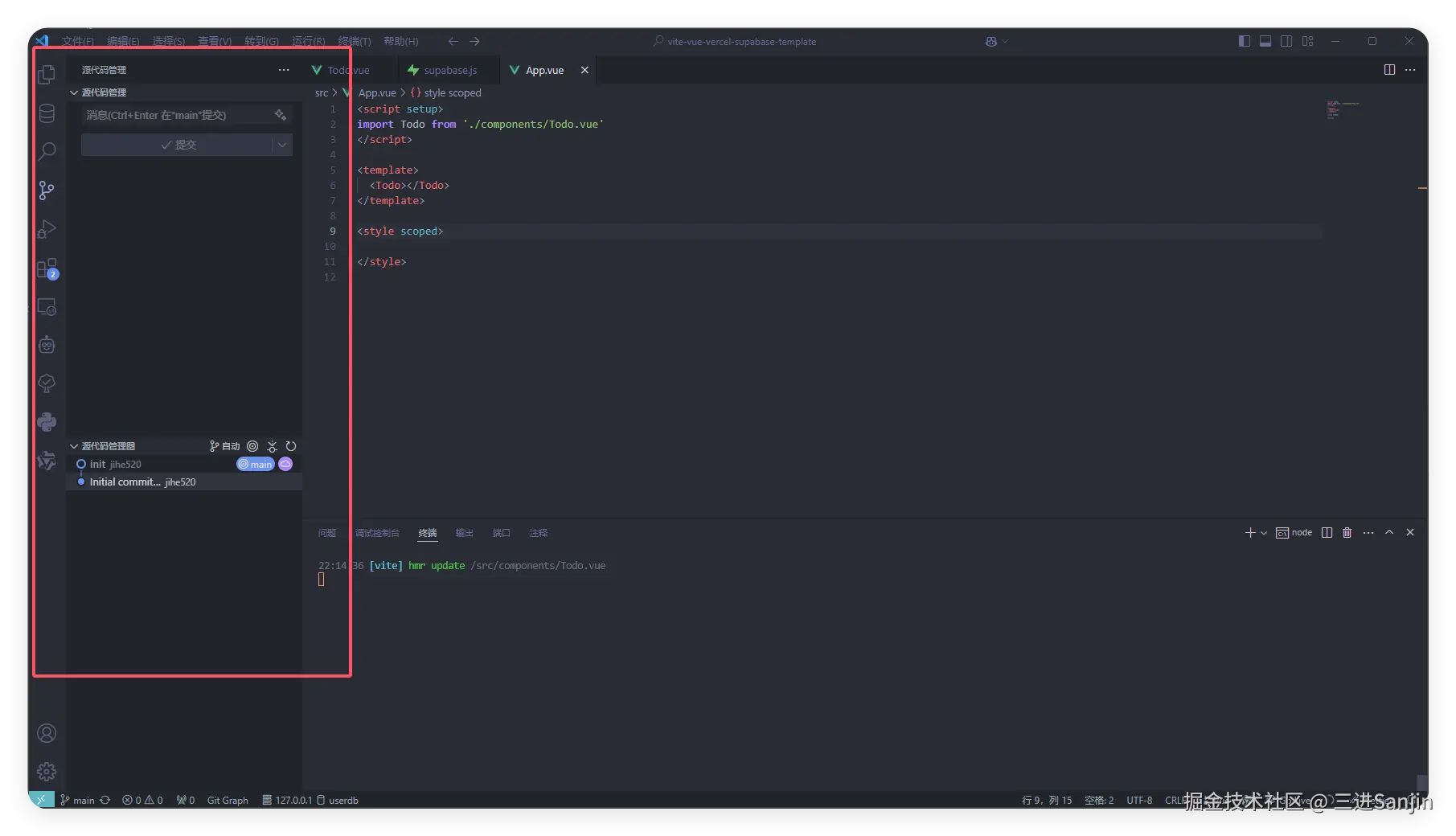This screenshot has width=1456, height=836.
Task: Click the fetch icon in 源代码管理图 header
Action: (x=272, y=446)
